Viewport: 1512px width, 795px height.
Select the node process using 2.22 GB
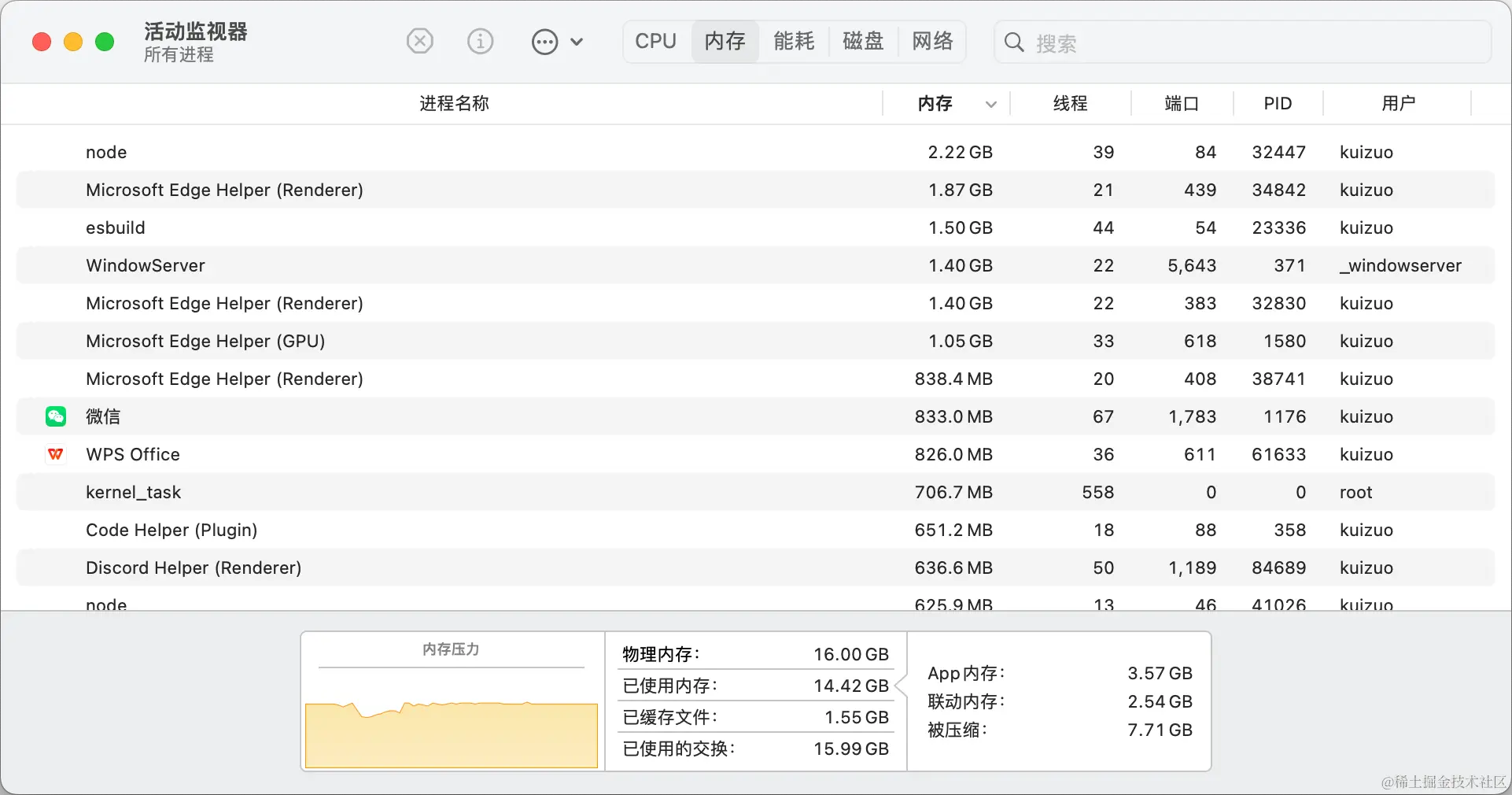755,152
